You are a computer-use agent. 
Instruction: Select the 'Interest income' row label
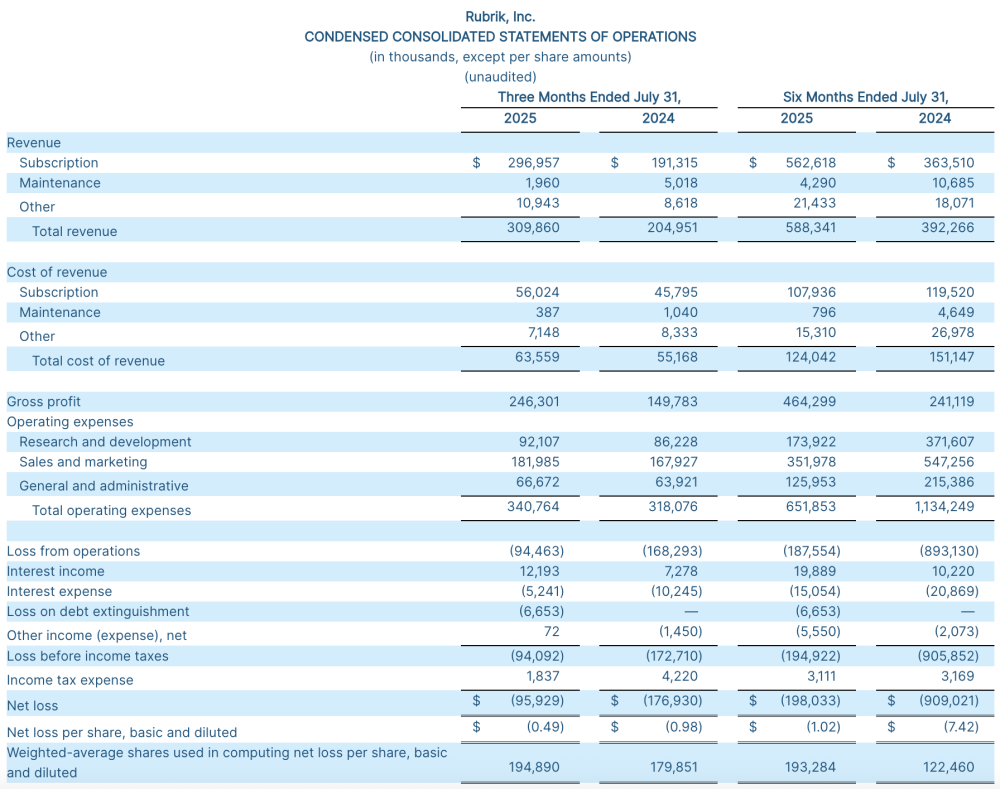[x=55, y=571]
